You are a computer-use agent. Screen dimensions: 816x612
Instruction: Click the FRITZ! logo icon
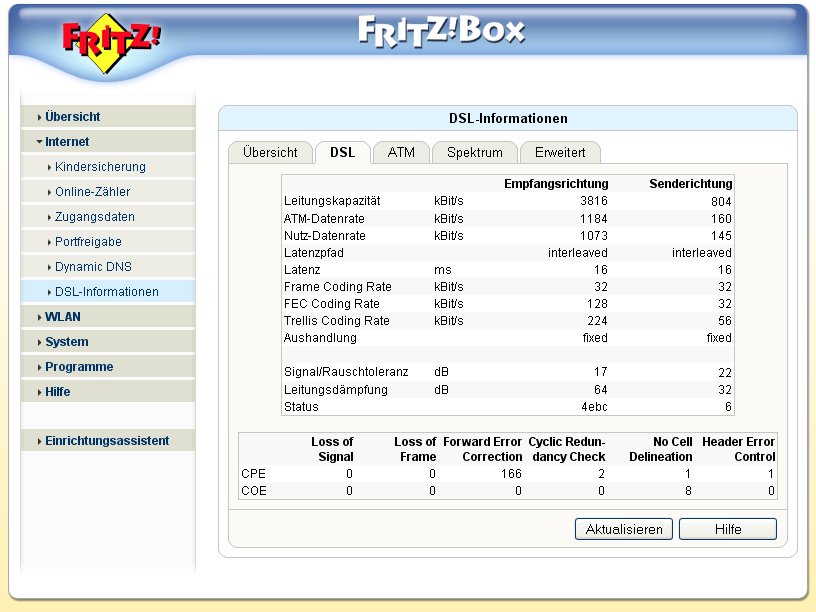(111, 42)
